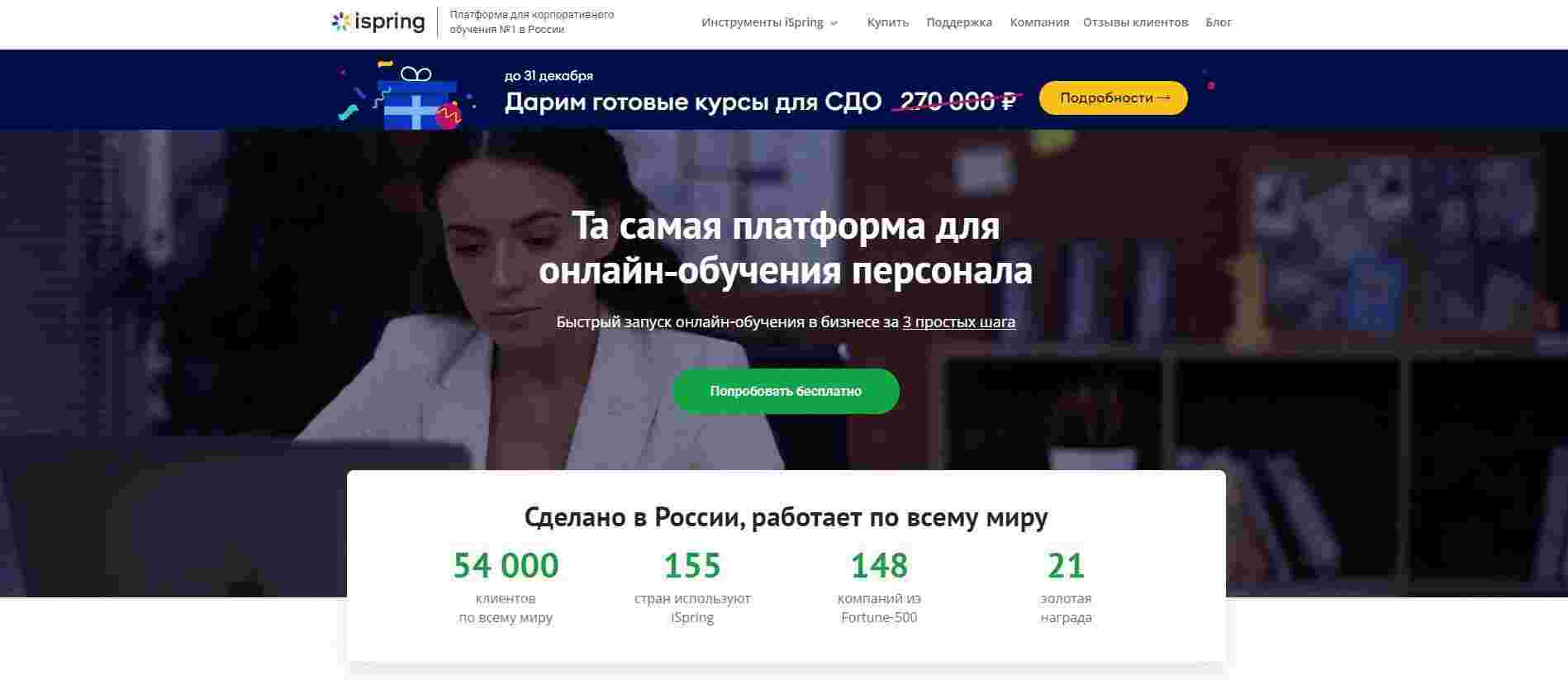Click the Попробовать бесплатно button

tap(786, 391)
